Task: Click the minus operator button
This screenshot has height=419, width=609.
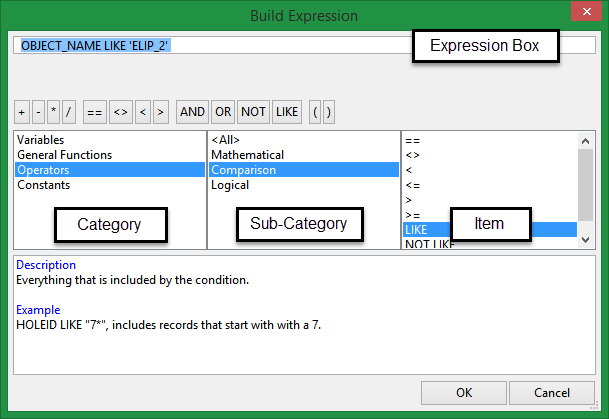Action: (37, 112)
